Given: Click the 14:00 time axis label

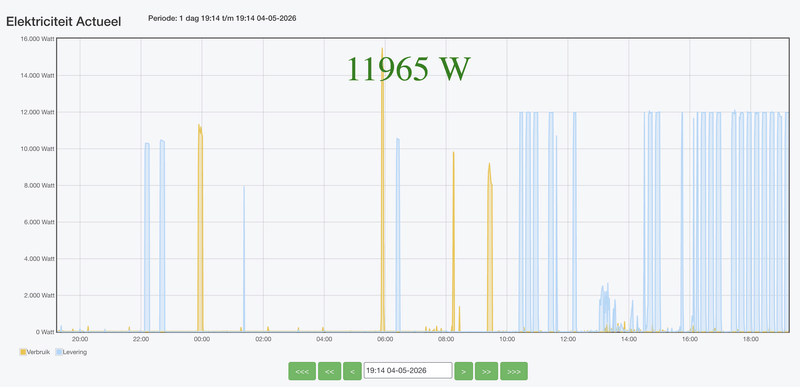Looking at the screenshot, I should 629,339.
